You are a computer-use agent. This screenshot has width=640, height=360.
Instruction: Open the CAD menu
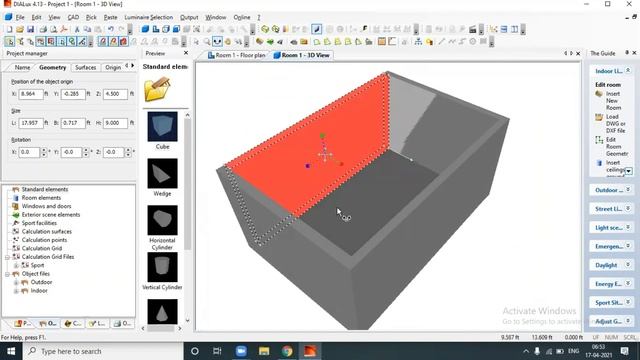tap(73, 18)
